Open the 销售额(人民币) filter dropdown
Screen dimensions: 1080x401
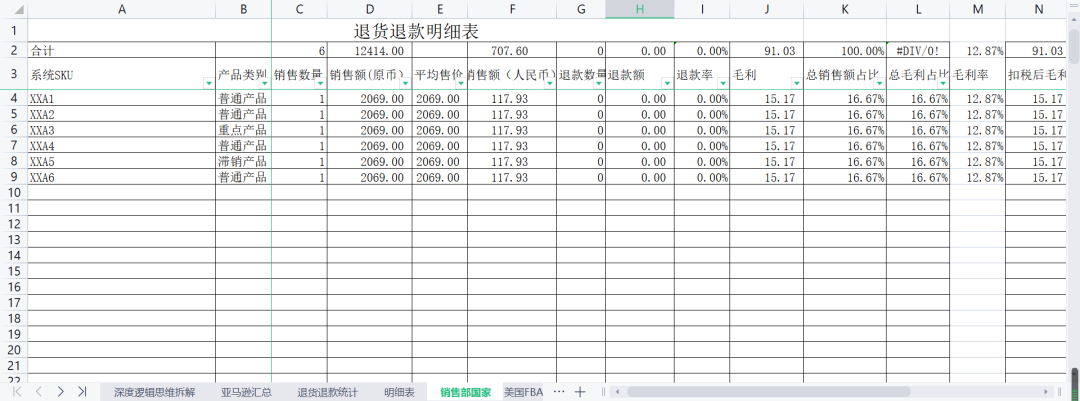tap(550, 83)
